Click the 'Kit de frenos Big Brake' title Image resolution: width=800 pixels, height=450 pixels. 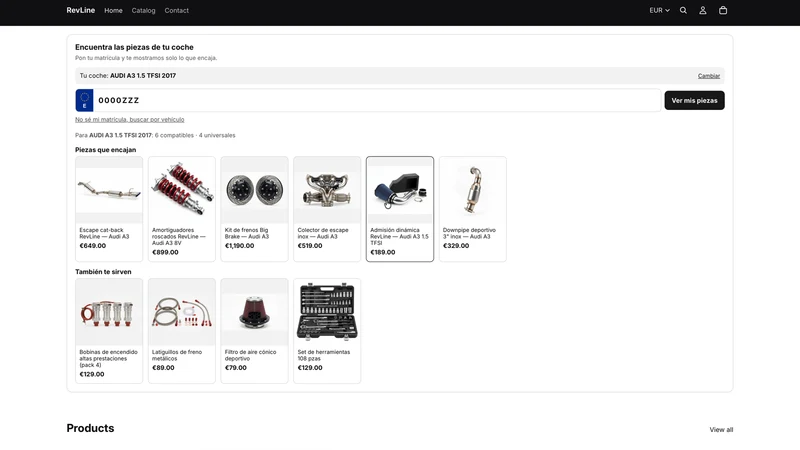tap(247, 233)
